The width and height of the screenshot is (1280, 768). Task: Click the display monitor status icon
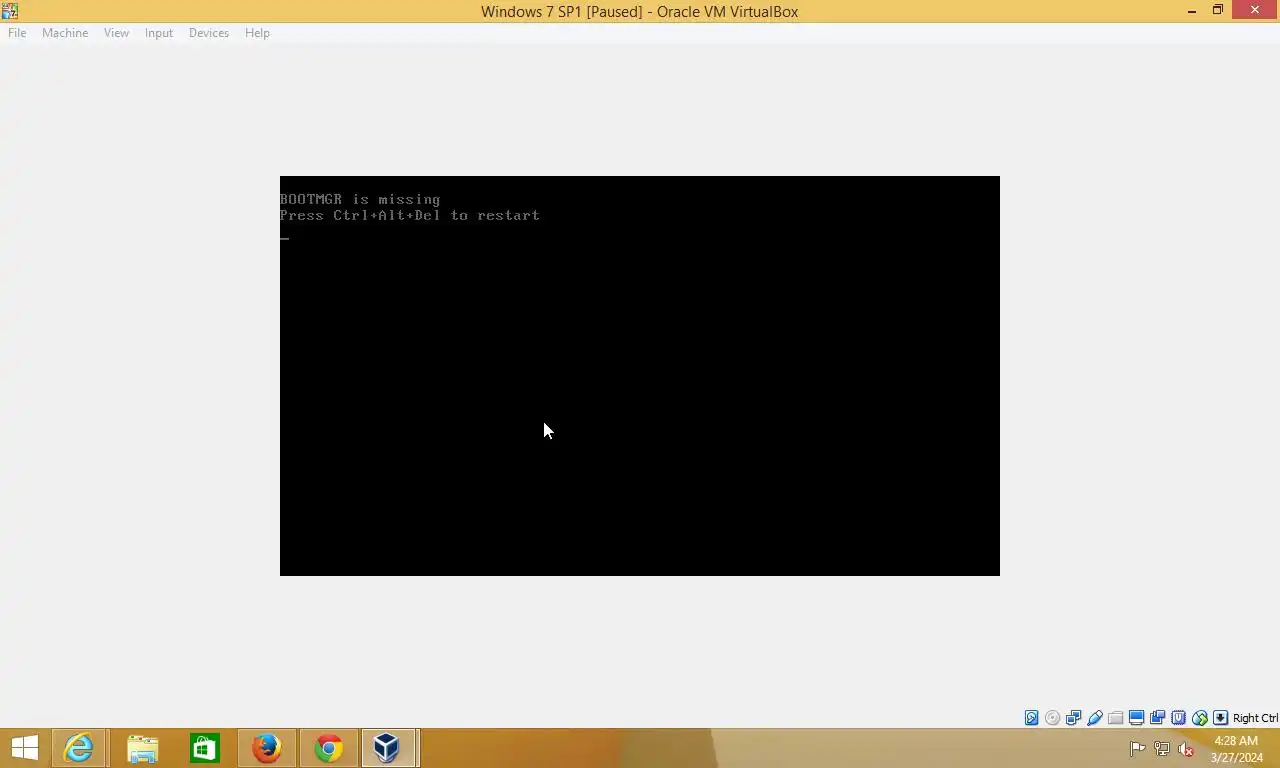tap(1136, 718)
